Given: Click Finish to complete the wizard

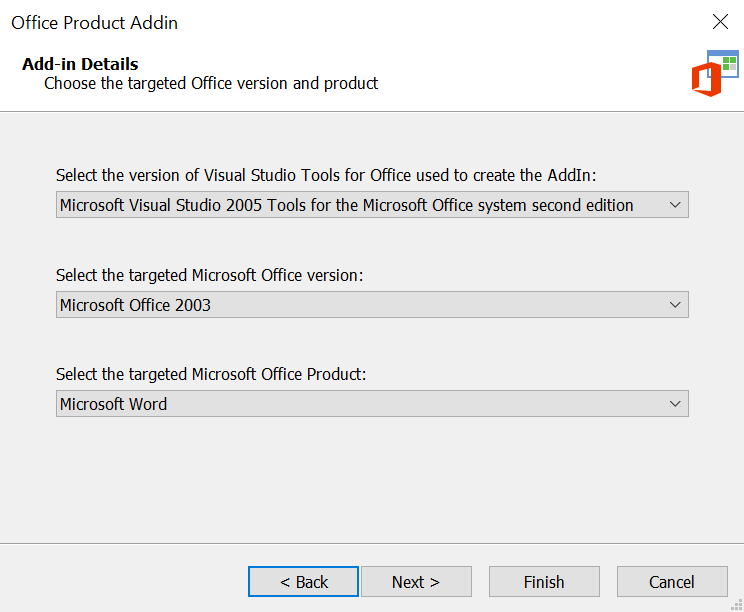Looking at the screenshot, I should point(544,582).
